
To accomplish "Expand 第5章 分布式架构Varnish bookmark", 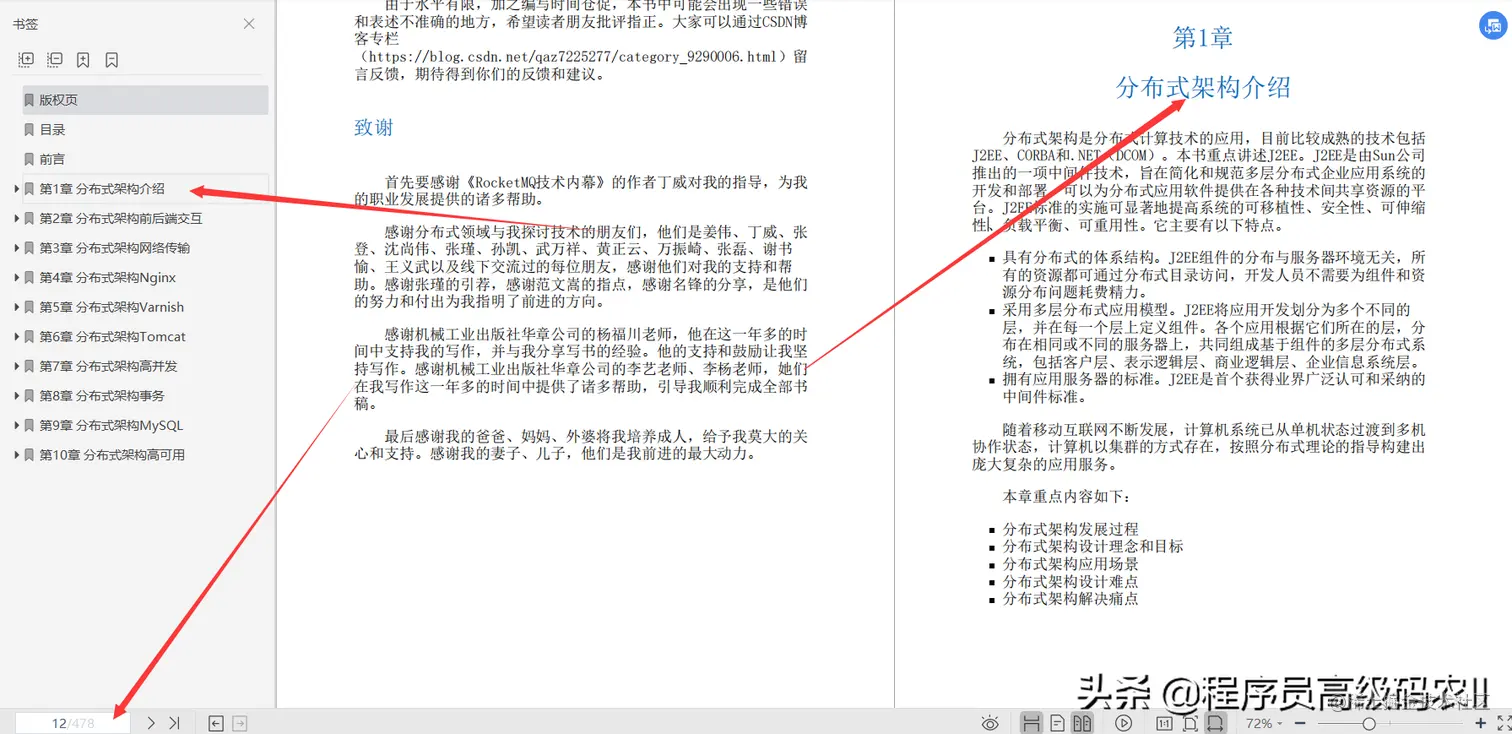I will coord(16,307).
